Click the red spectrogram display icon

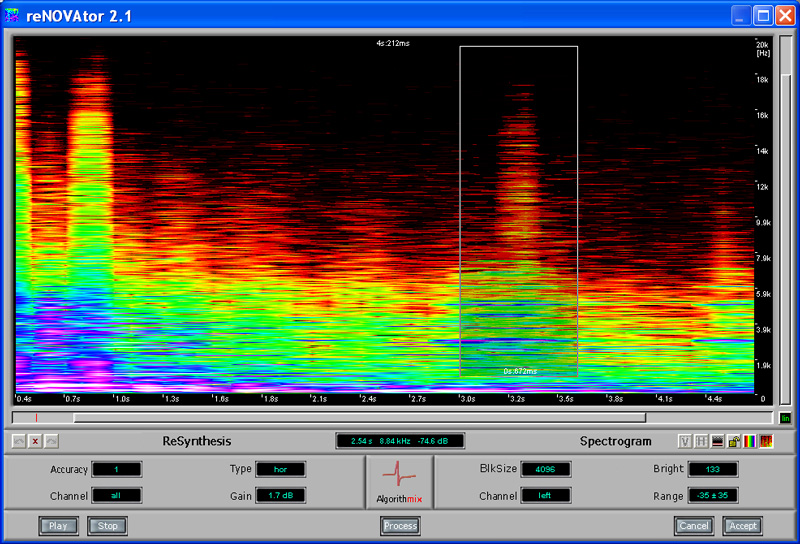tap(765, 441)
